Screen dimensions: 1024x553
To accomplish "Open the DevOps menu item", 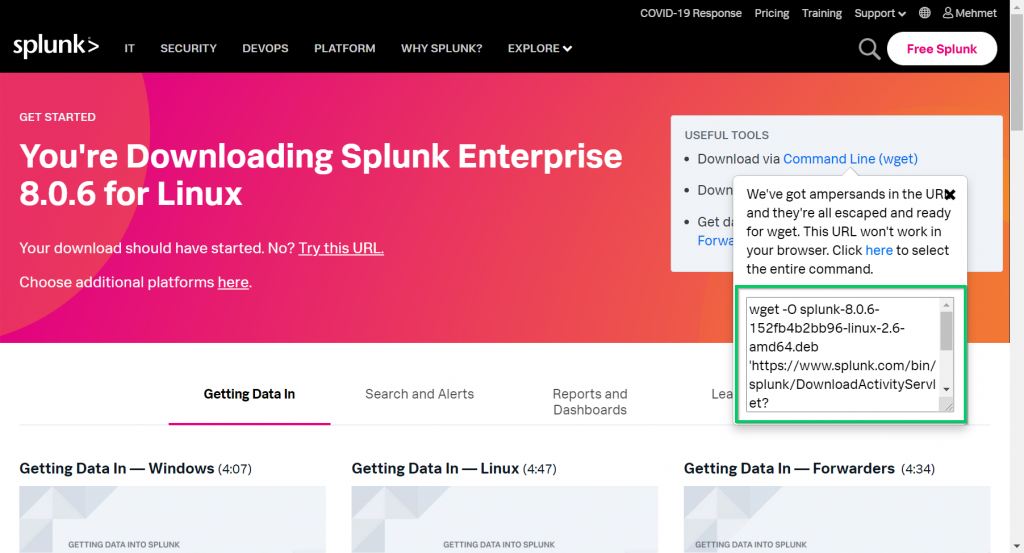I will [x=265, y=48].
